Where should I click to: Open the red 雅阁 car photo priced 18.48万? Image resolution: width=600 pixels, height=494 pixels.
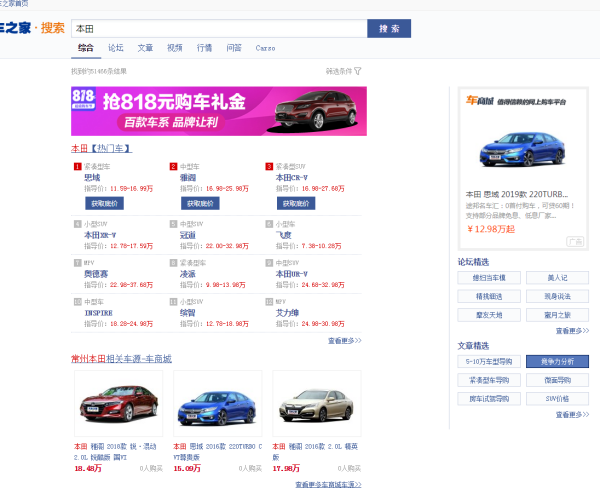[119, 404]
